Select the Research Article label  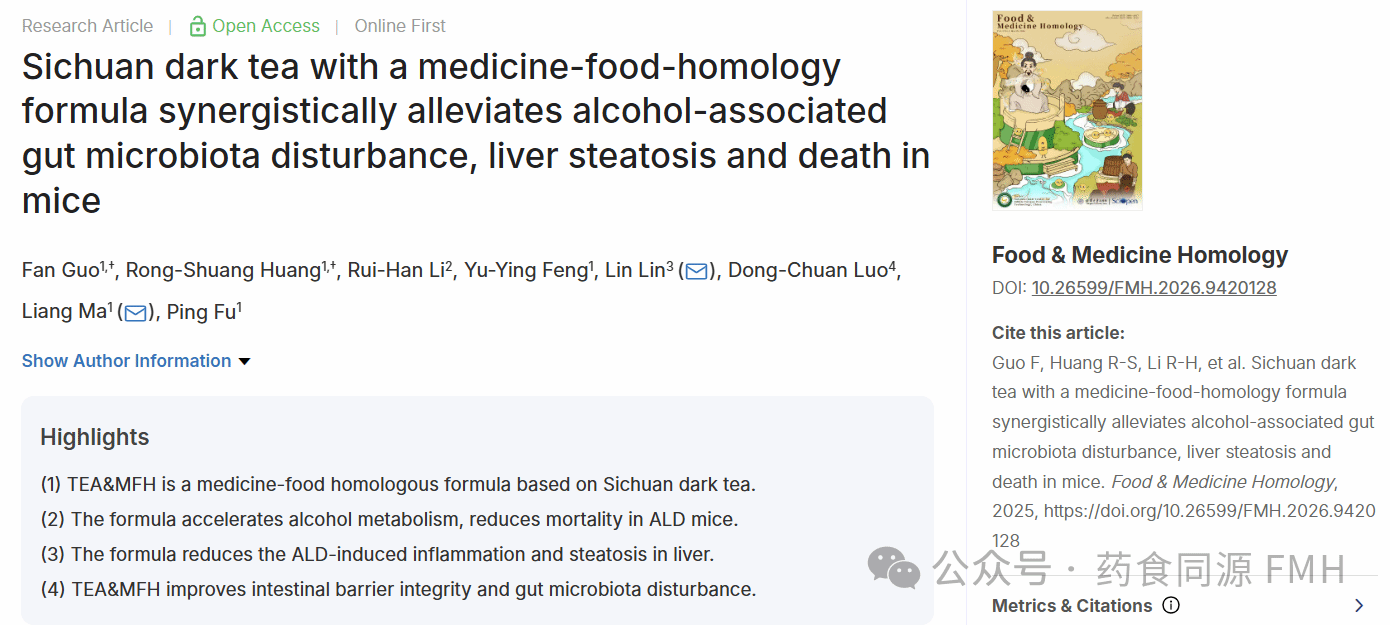[88, 26]
